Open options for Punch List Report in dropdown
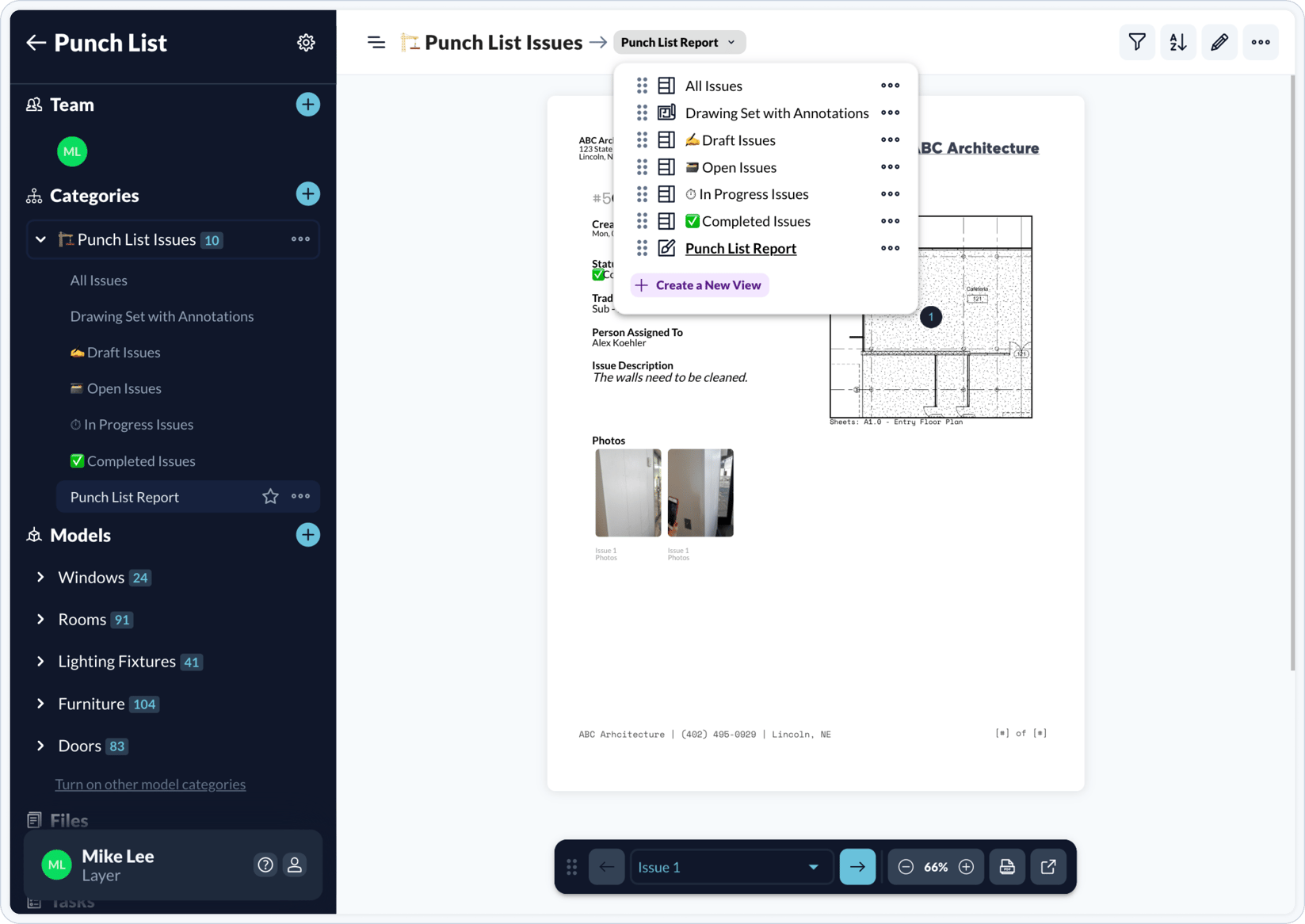The image size is (1305, 924). [891, 248]
